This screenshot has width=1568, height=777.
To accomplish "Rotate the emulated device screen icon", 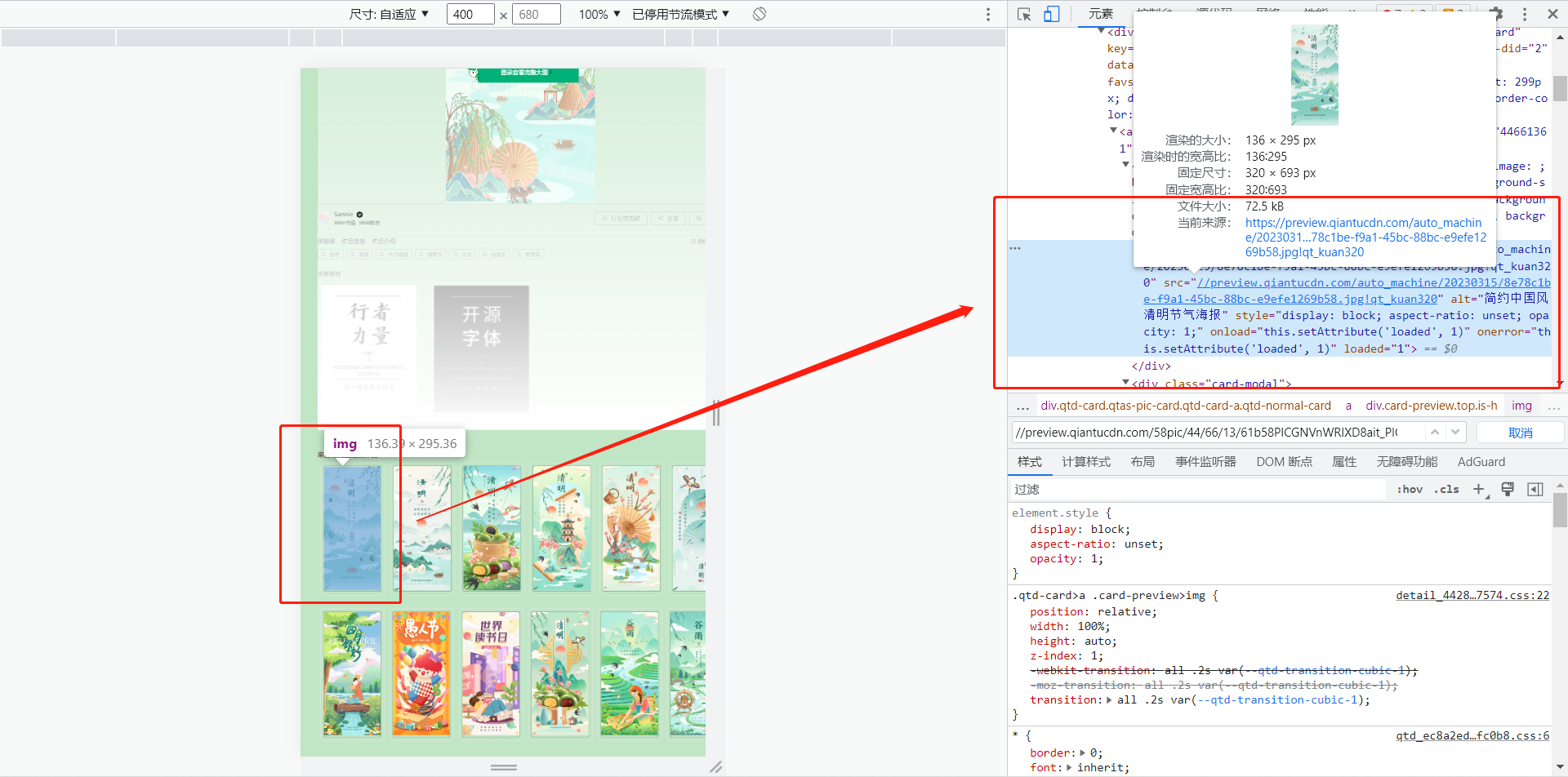I will tap(759, 14).
